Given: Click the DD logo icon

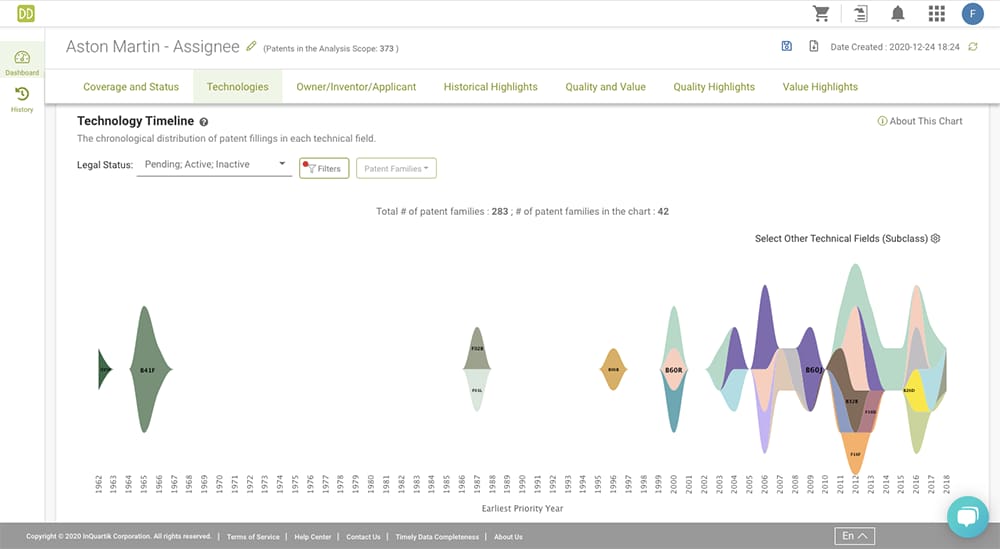Looking at the screenshot, I should tap(26, 13).
